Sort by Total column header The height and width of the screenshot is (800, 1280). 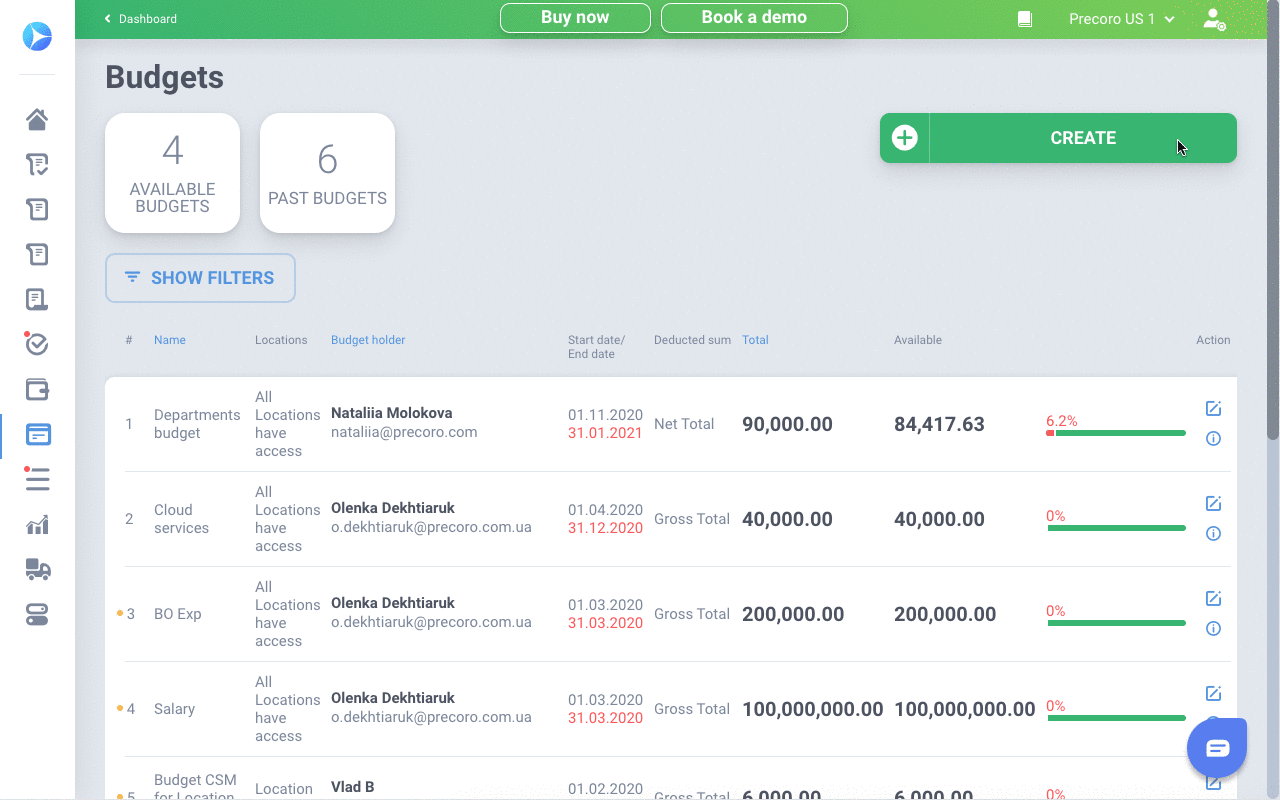[x=755, y=340]
